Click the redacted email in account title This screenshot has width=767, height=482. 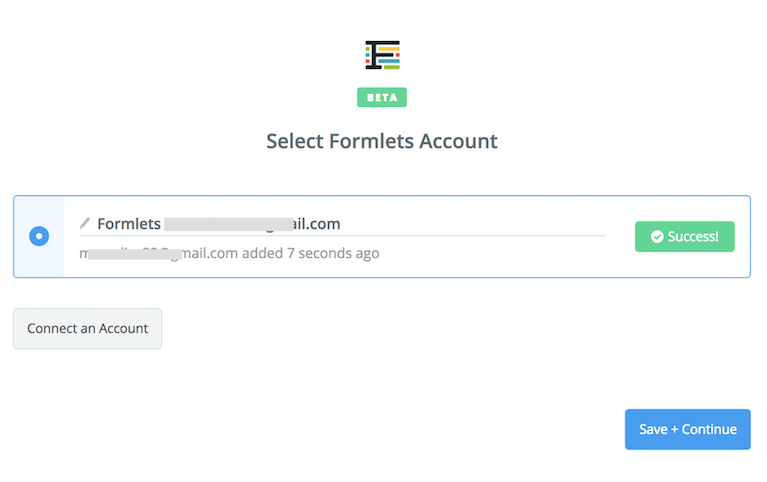pyautogui.click(x=228, y=224)
